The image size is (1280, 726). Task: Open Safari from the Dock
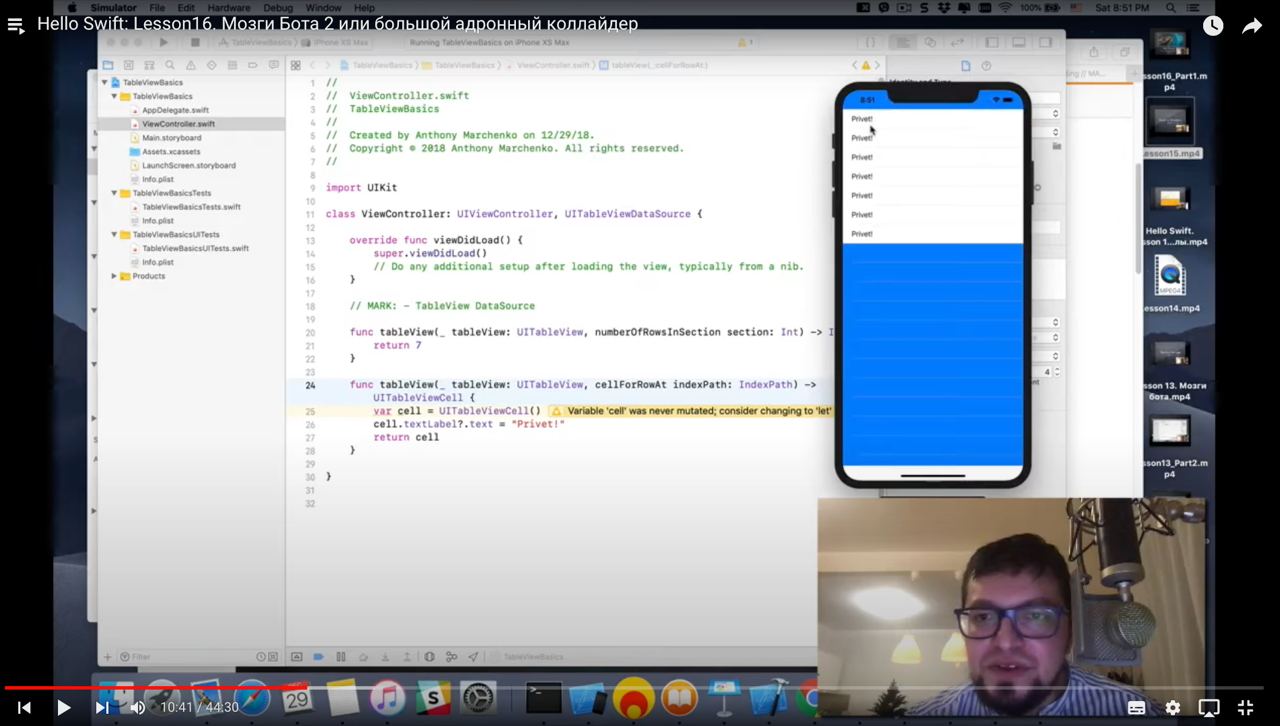pyautogui.click(x=251, y=697)
